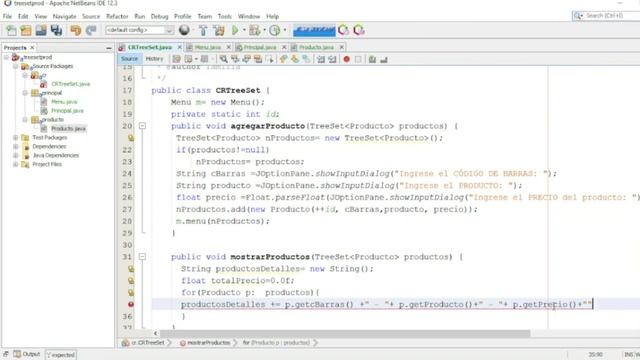Click the Debug Project icon
The height and width of the screenshot is (360, 640).
pos(254,30)
